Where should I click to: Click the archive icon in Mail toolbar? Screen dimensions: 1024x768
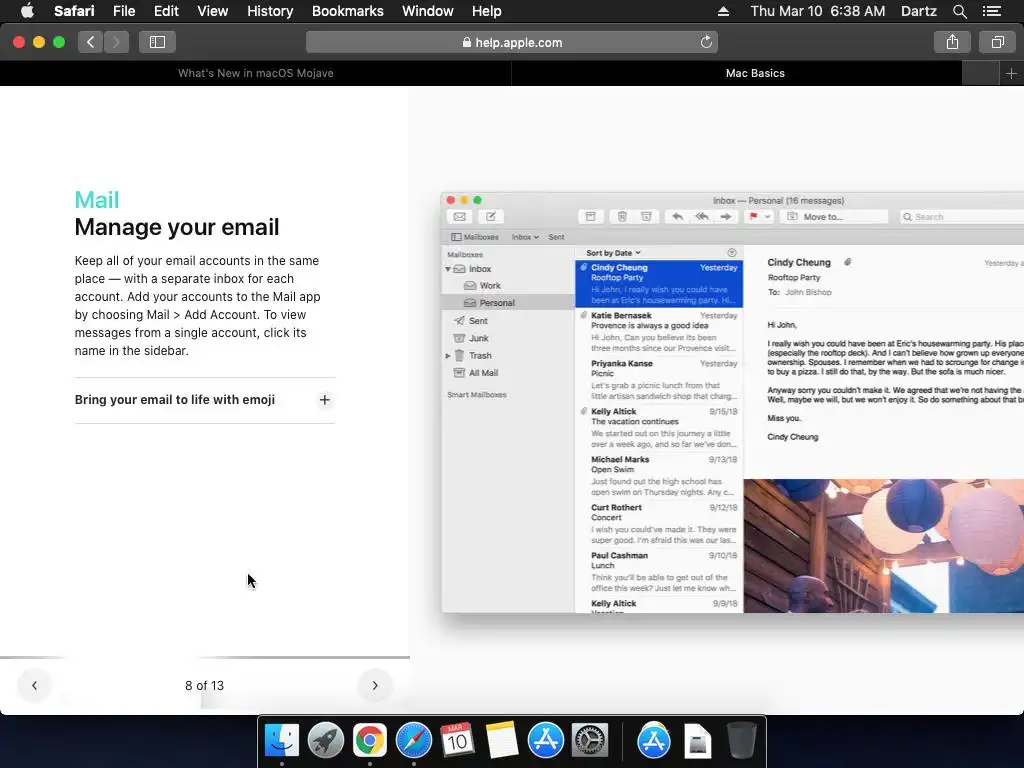[590, 217]
